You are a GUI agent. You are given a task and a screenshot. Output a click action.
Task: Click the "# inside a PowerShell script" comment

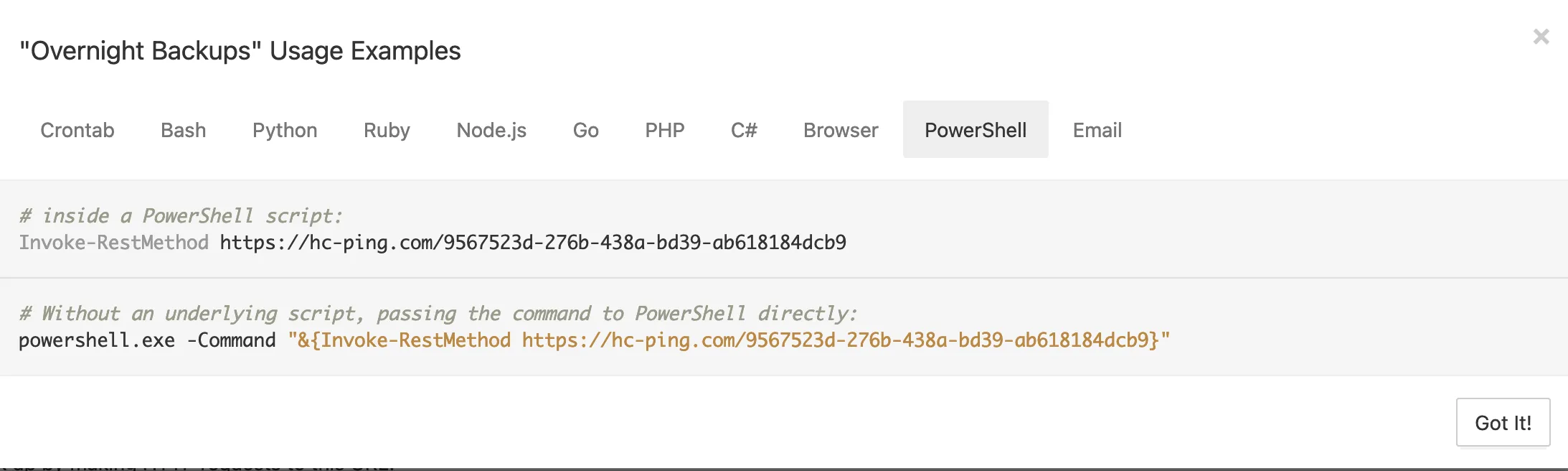pyautogui.click(x=181, y=215)
